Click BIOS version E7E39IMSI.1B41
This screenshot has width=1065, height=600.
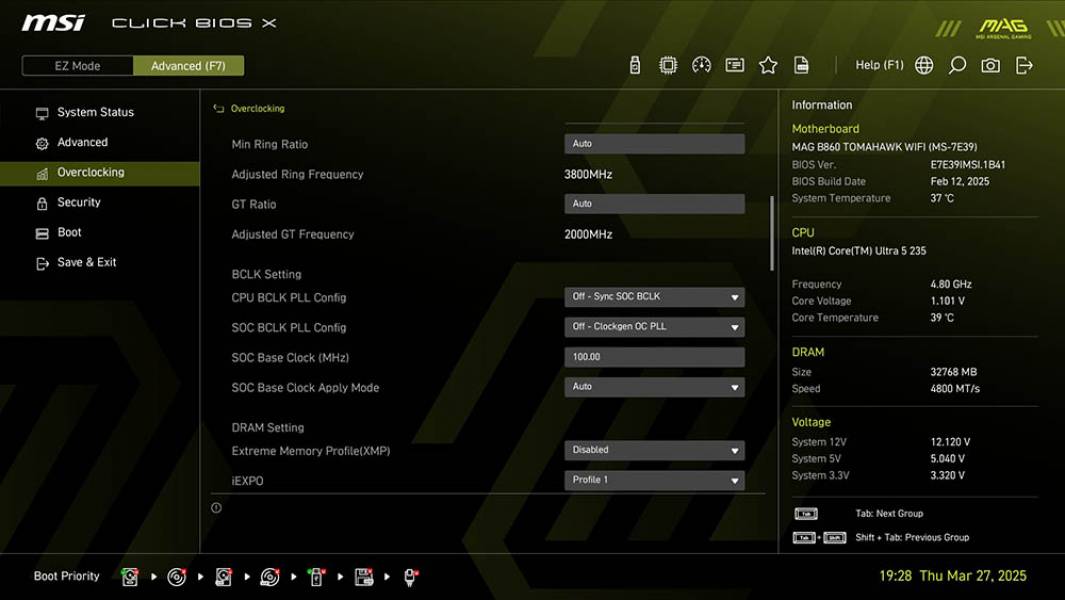point(968,164)
